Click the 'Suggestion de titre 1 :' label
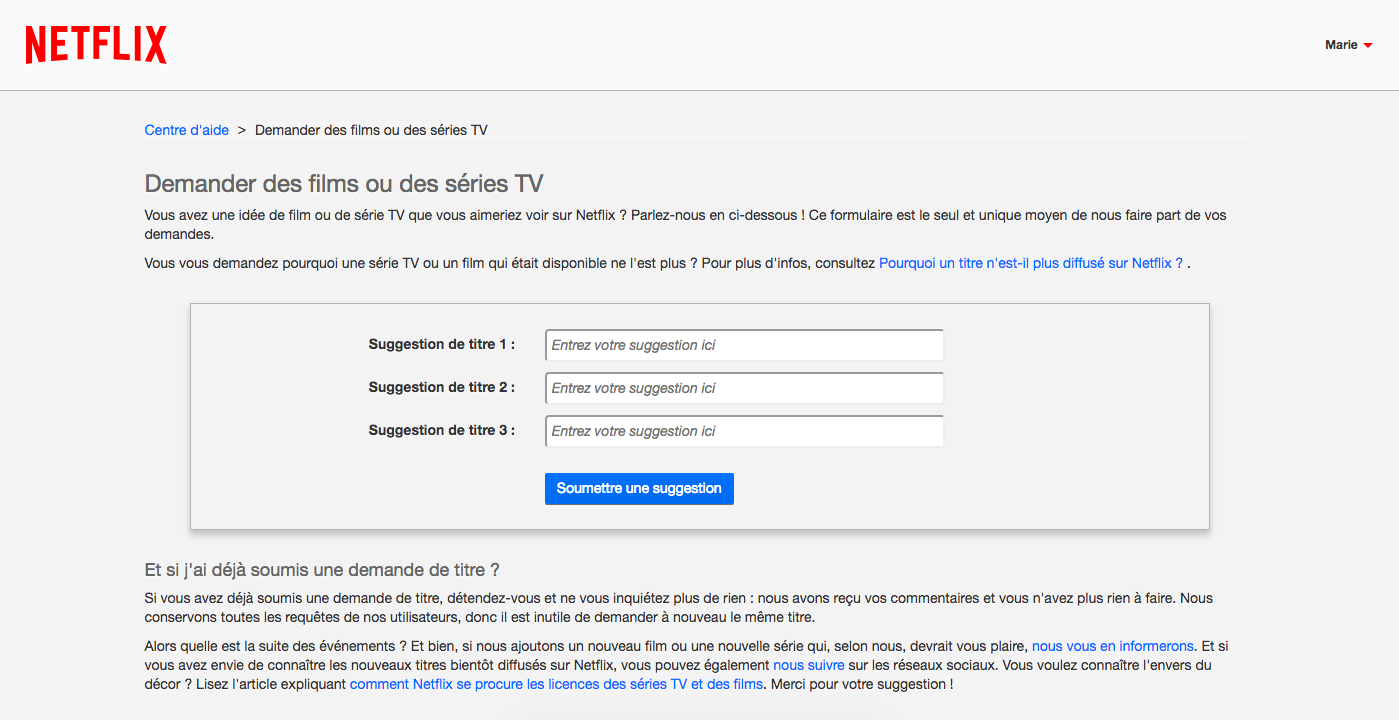Image resolution: width=1399 pixels, height=720 pixels. pyautogui.click(x=442, y=344)
